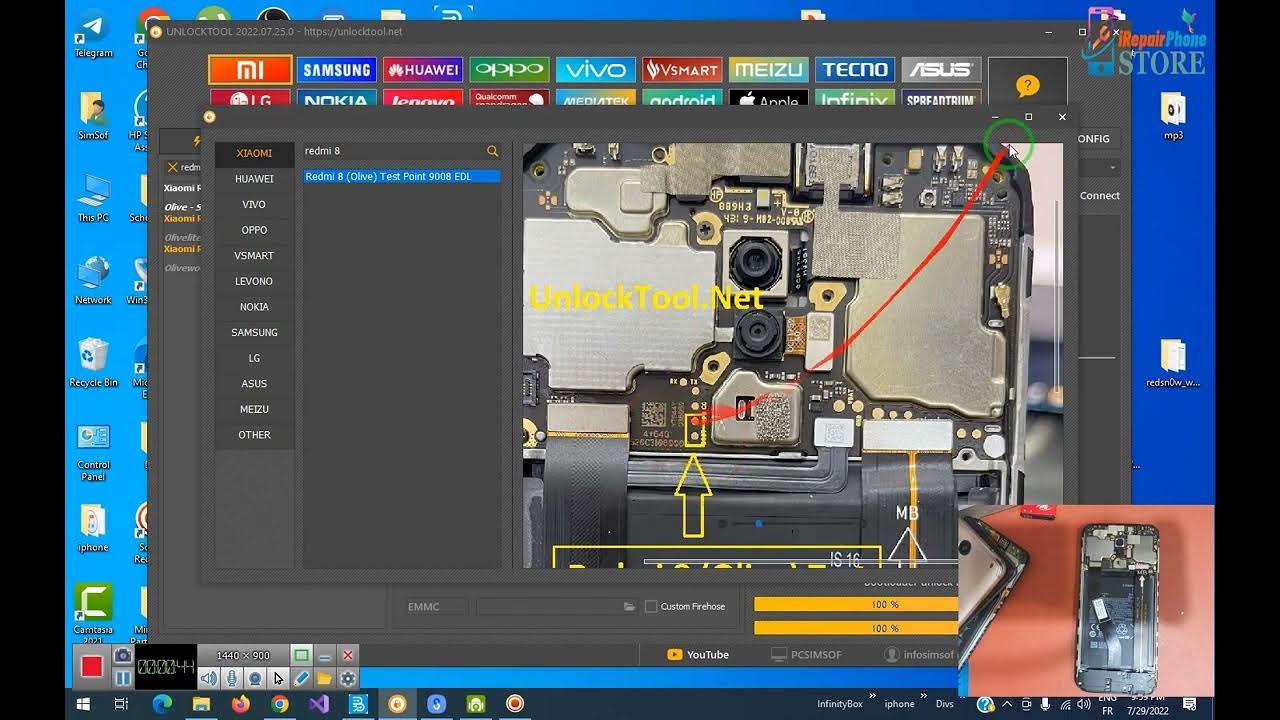Choose MEIZU in brand list
1280x720 pixels.
(x=254, y=409)
